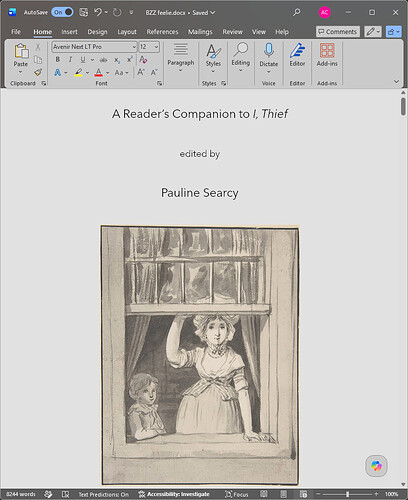Expand highlight color dropdown arrow
408x500 pixels.
click(87, 72)
